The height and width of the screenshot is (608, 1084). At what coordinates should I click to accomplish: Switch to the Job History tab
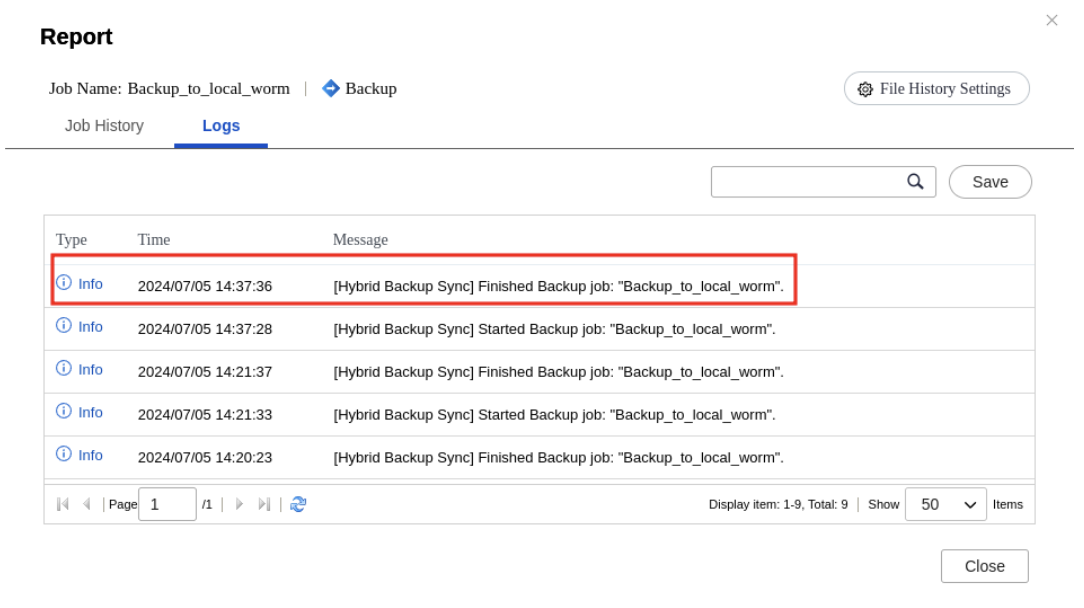point(104,126)
